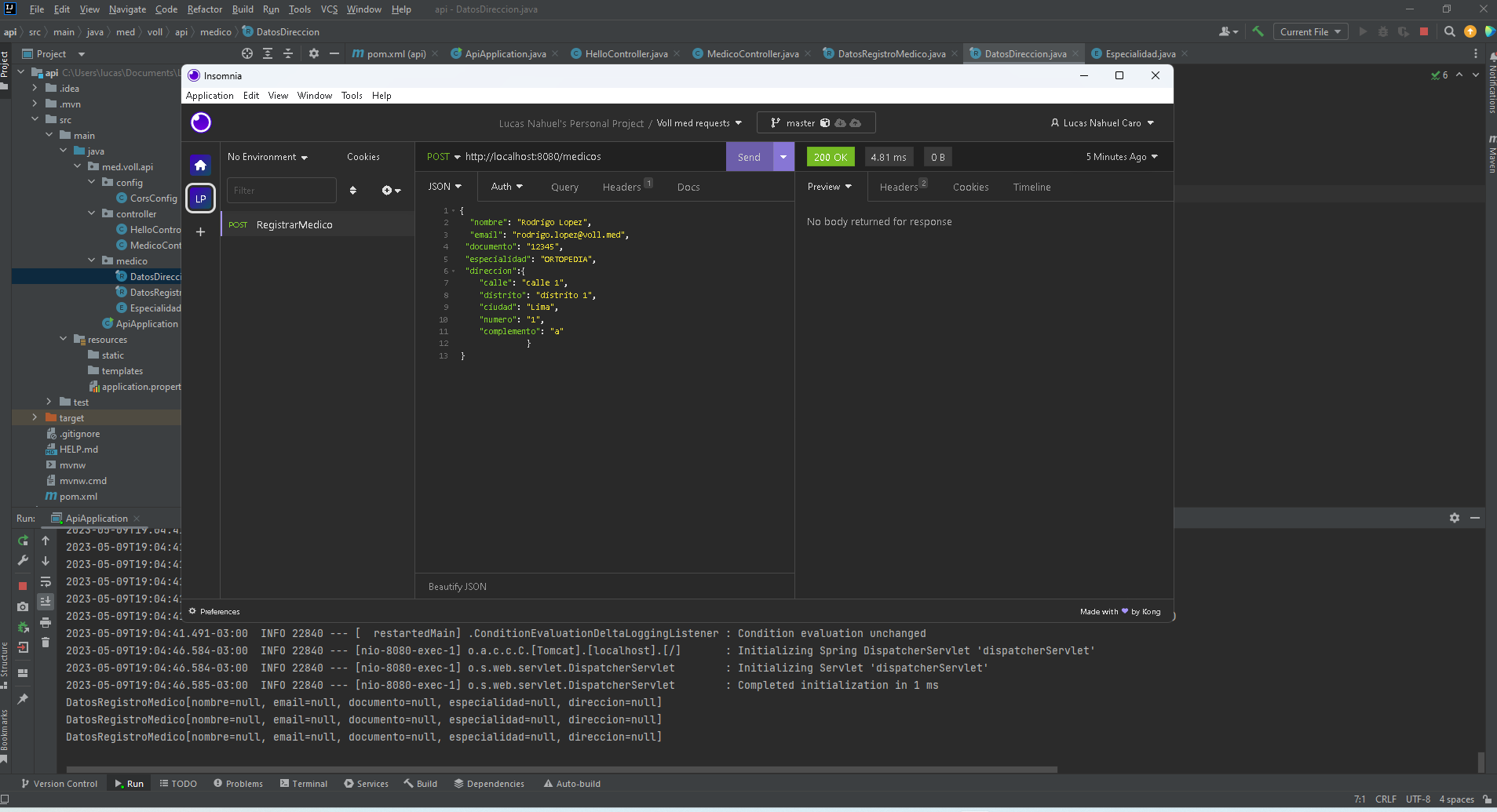1497x812 pixels.
Task: Select opened file target icon in Project panel
Action: (x=247, y=53)
